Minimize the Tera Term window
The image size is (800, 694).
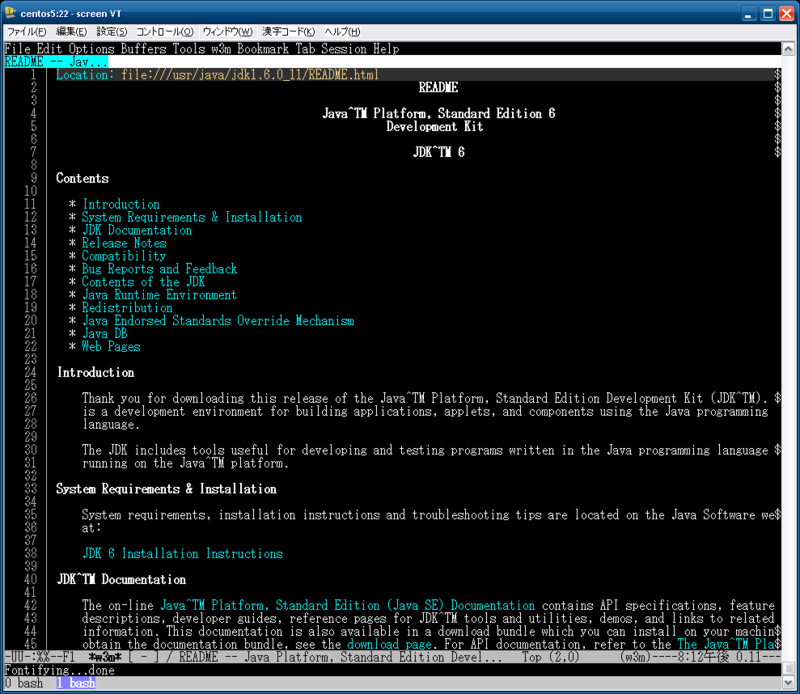[748, 14]
